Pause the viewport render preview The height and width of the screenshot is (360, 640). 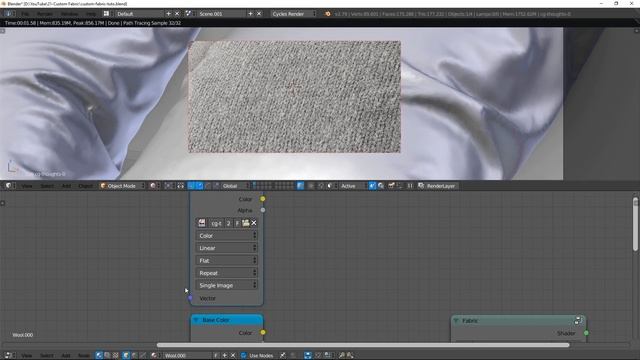[410, 186]
